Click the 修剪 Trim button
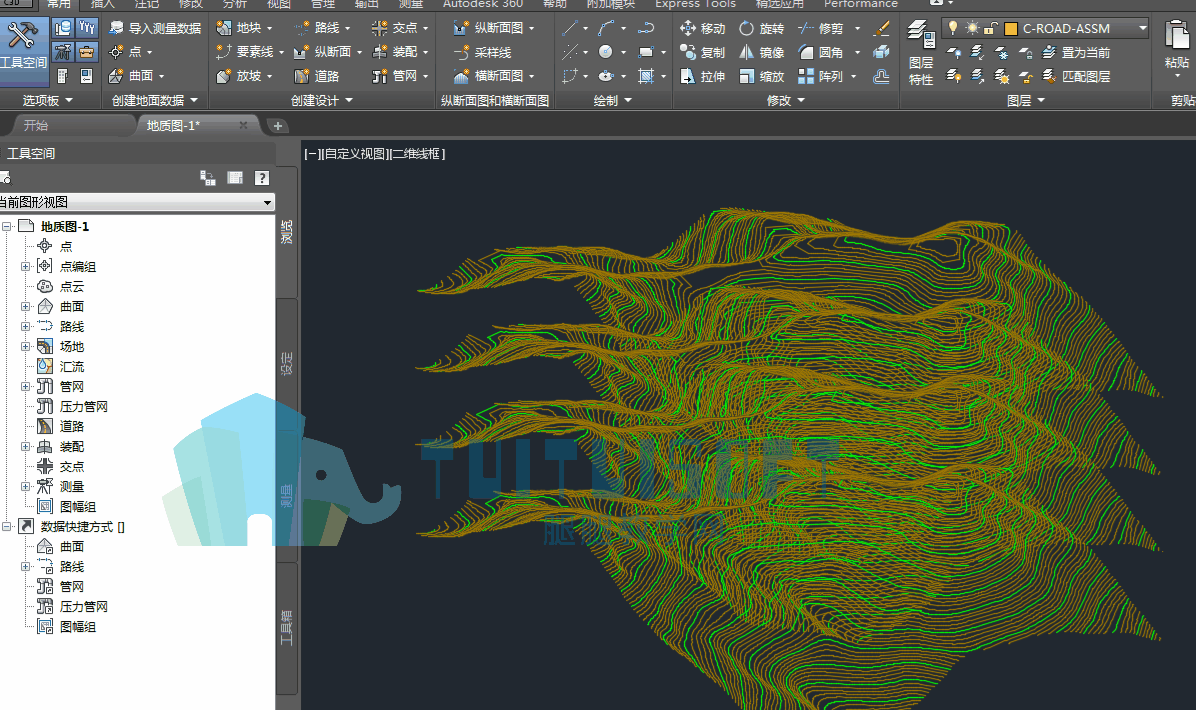 821,28
